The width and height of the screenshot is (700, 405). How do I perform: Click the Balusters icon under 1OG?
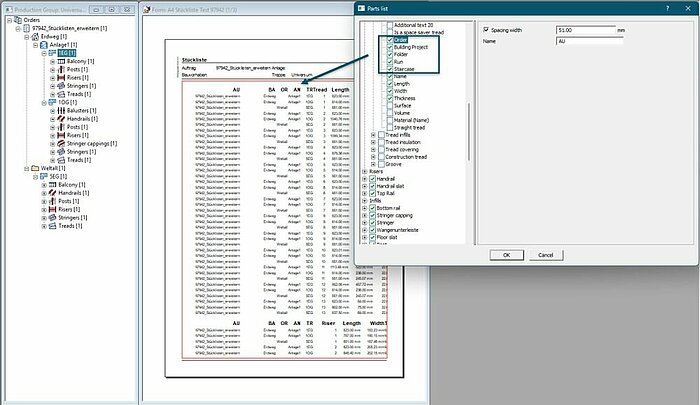point(61,111)
